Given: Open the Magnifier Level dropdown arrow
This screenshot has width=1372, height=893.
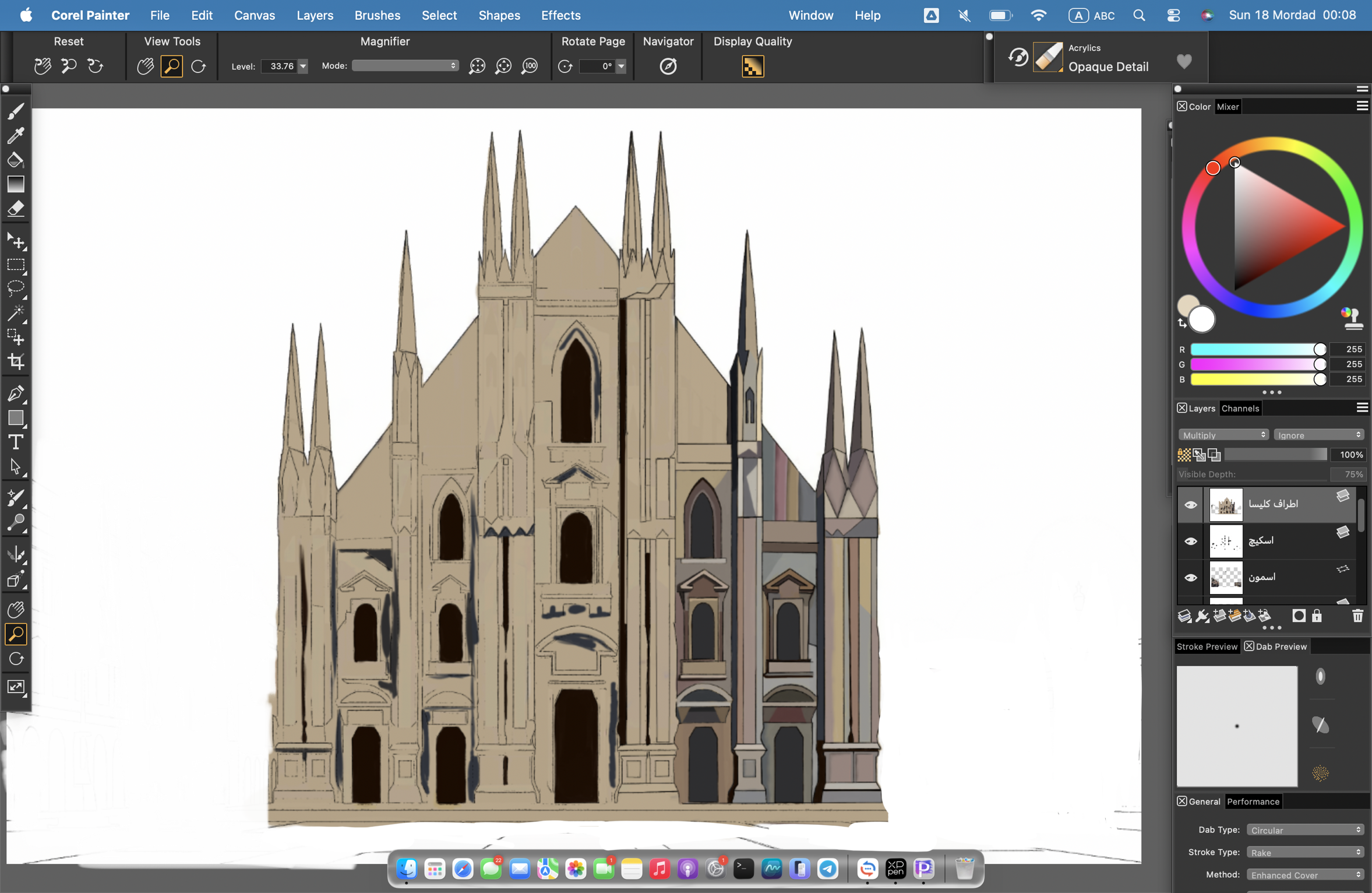Looking at the screenshot, I should [303, 66].
